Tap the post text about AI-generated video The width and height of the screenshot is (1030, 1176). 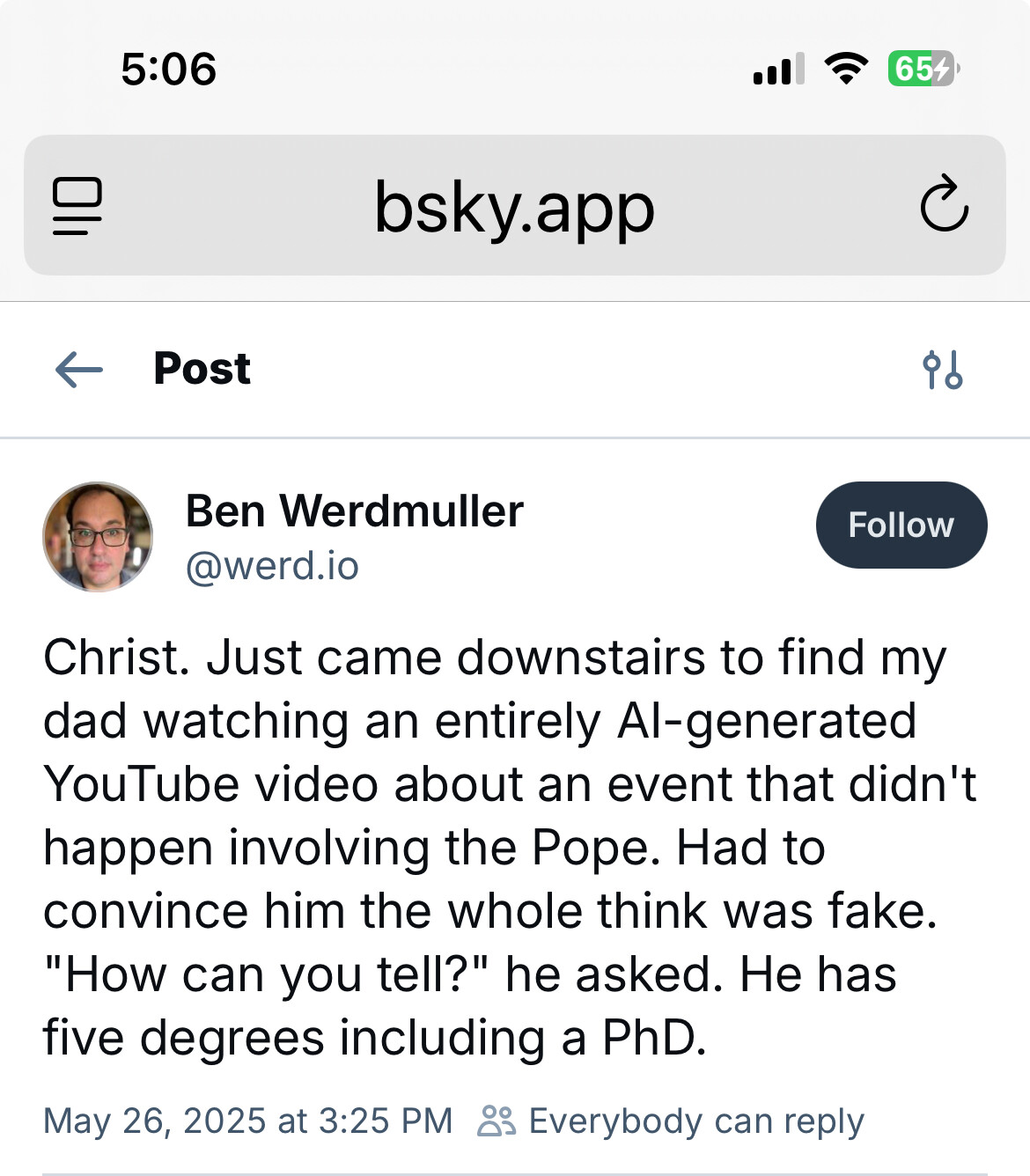tap(511, 847)
